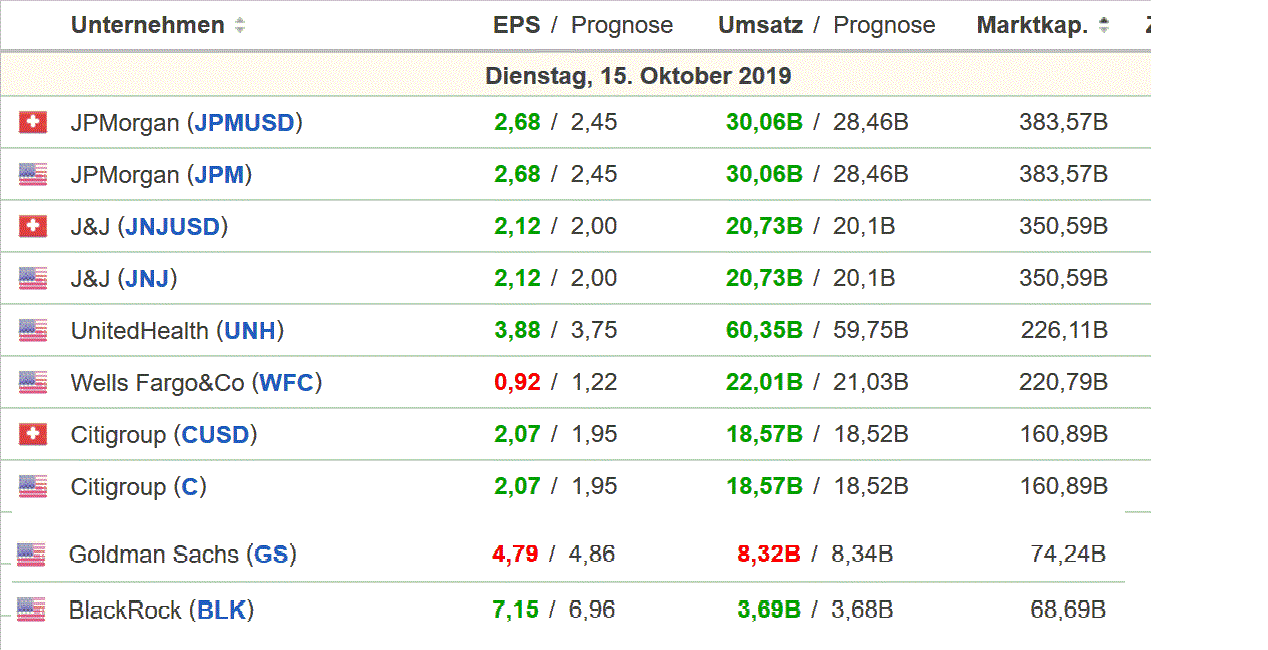This screenshot has height=650, width=1268.
Task: Follow the WFC ticker link
Action: click(287, 383)
